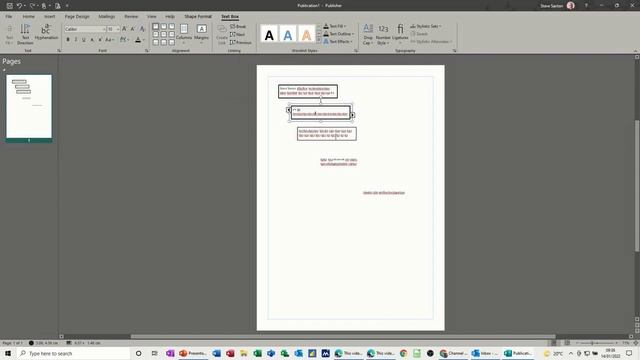Open the Font dialog launcher
This screenshot has width=640, height=360.
147,51
